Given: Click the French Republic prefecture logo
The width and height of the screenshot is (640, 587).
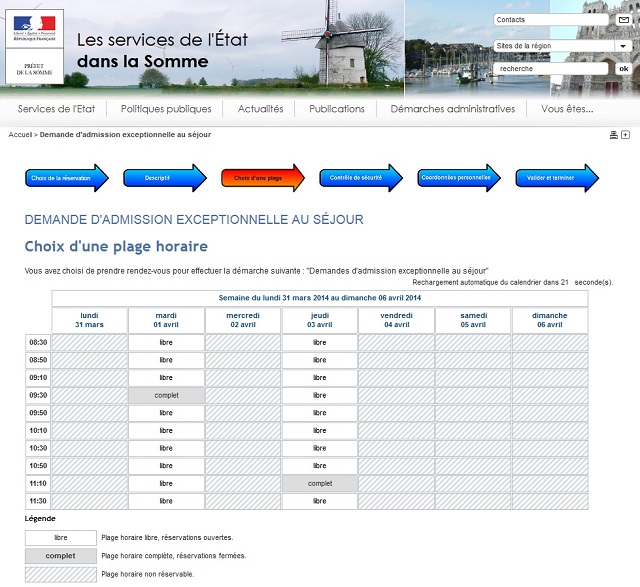Looking at the screenshot, I should point(33,45).
